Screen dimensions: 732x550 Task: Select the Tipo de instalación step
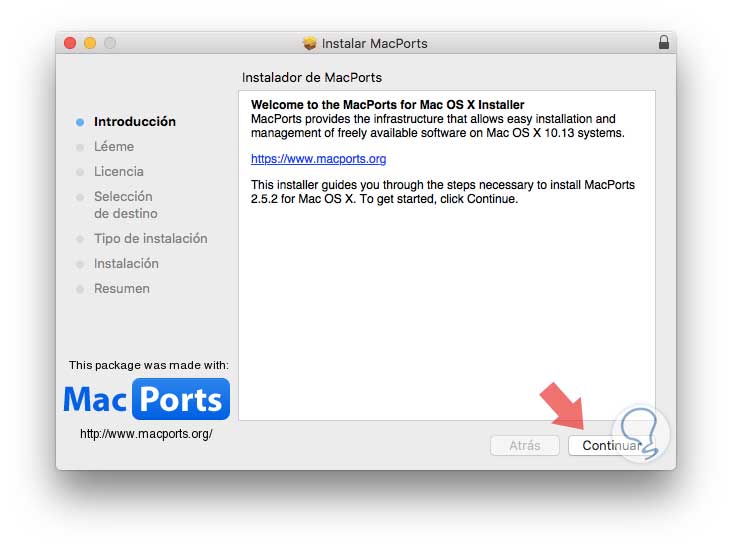click(x=150, y=239)
